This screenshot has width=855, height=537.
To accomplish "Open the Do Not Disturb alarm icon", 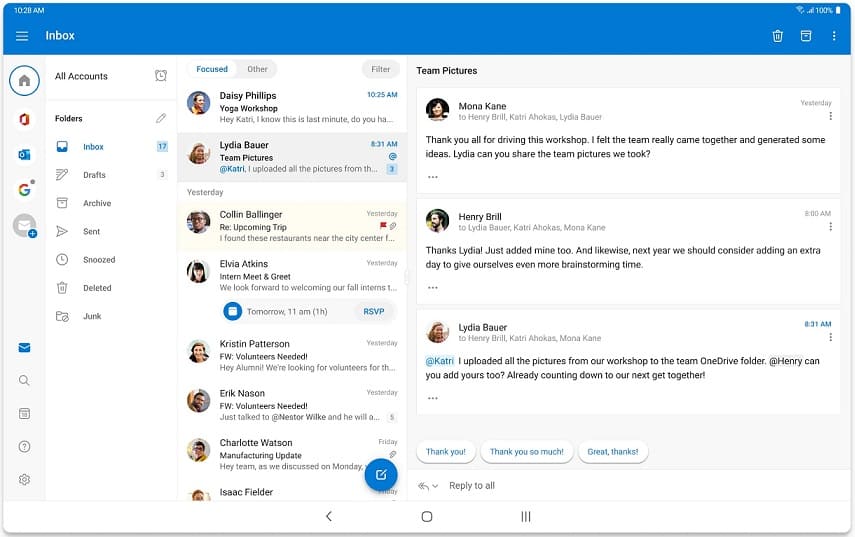I will point(161,76).
